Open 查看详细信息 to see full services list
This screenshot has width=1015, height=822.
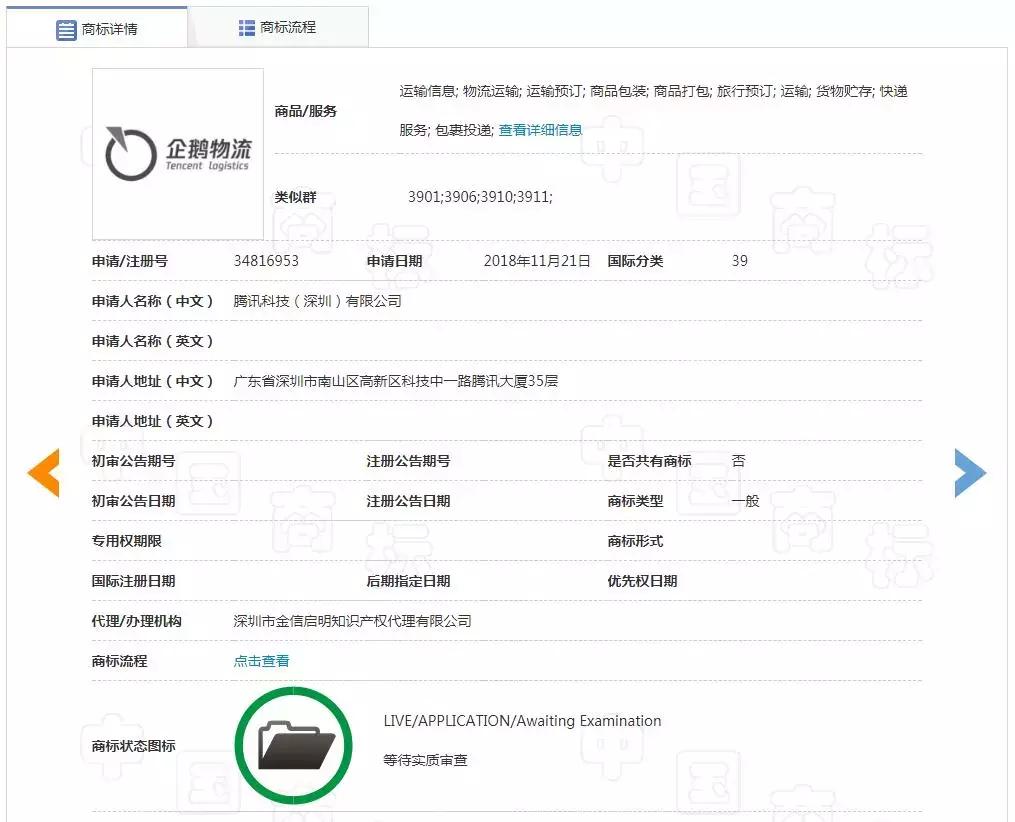[x=541, y=130]
